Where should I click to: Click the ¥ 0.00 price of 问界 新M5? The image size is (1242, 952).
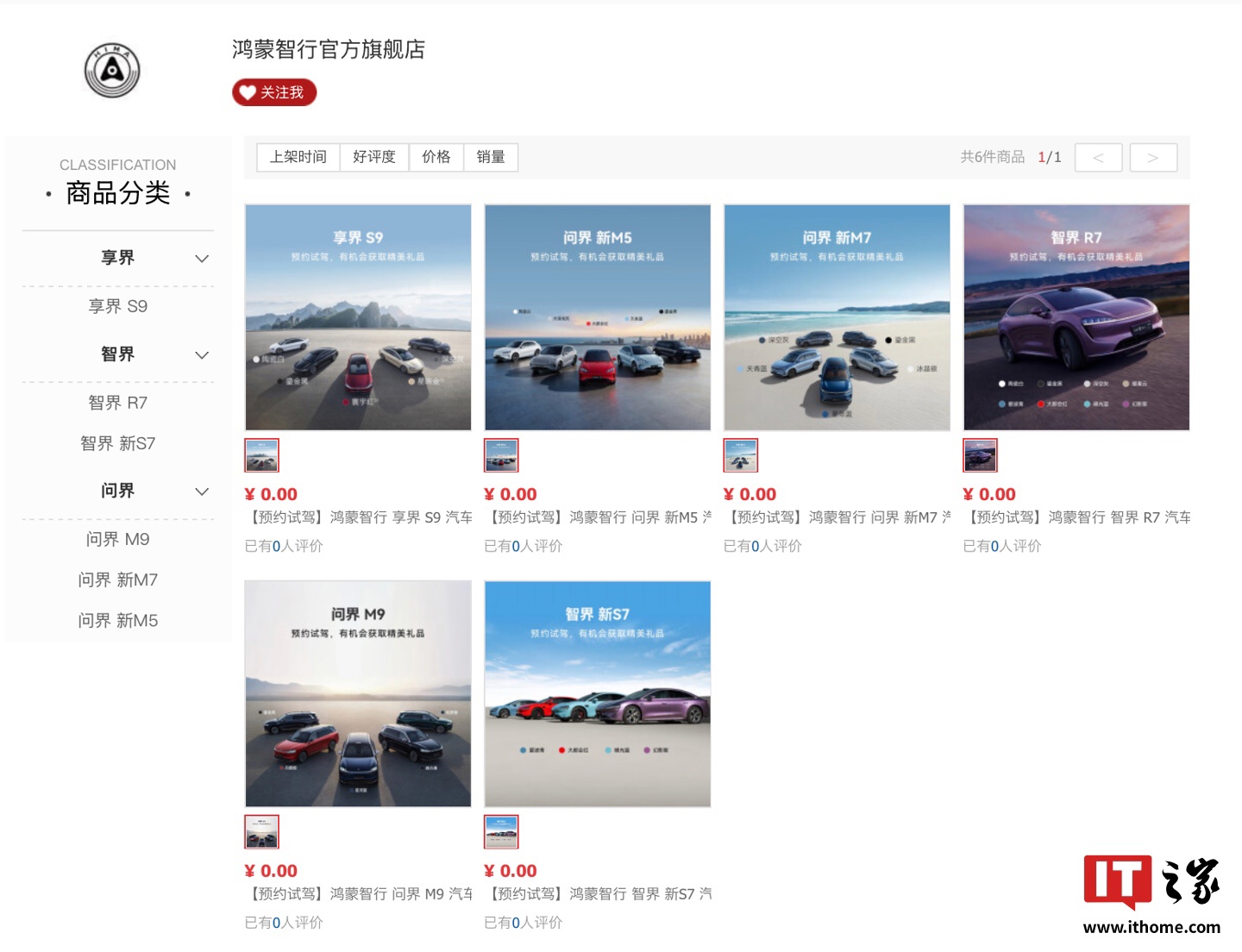(511, 494)
